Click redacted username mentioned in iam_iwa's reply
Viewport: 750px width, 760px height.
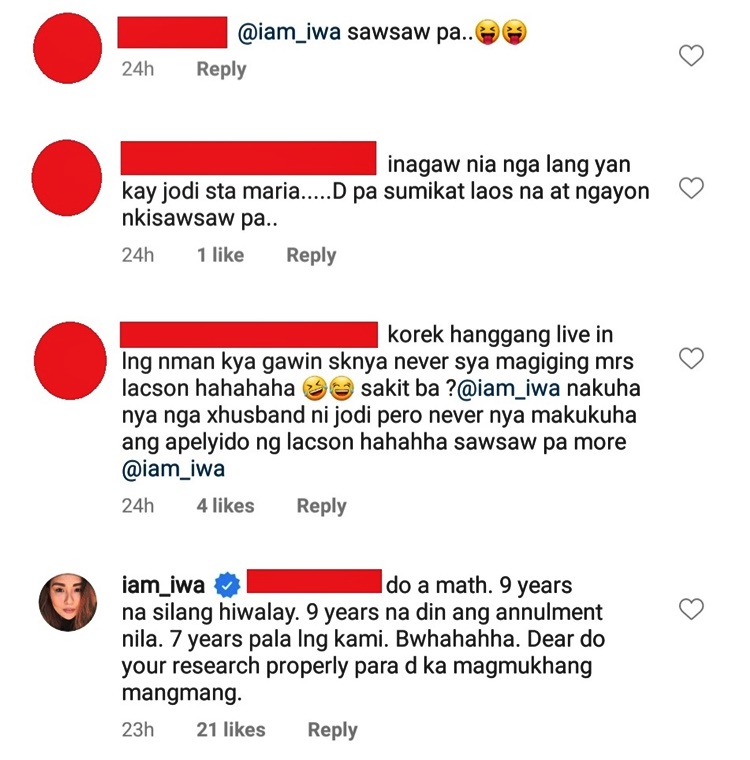(314, 581)
